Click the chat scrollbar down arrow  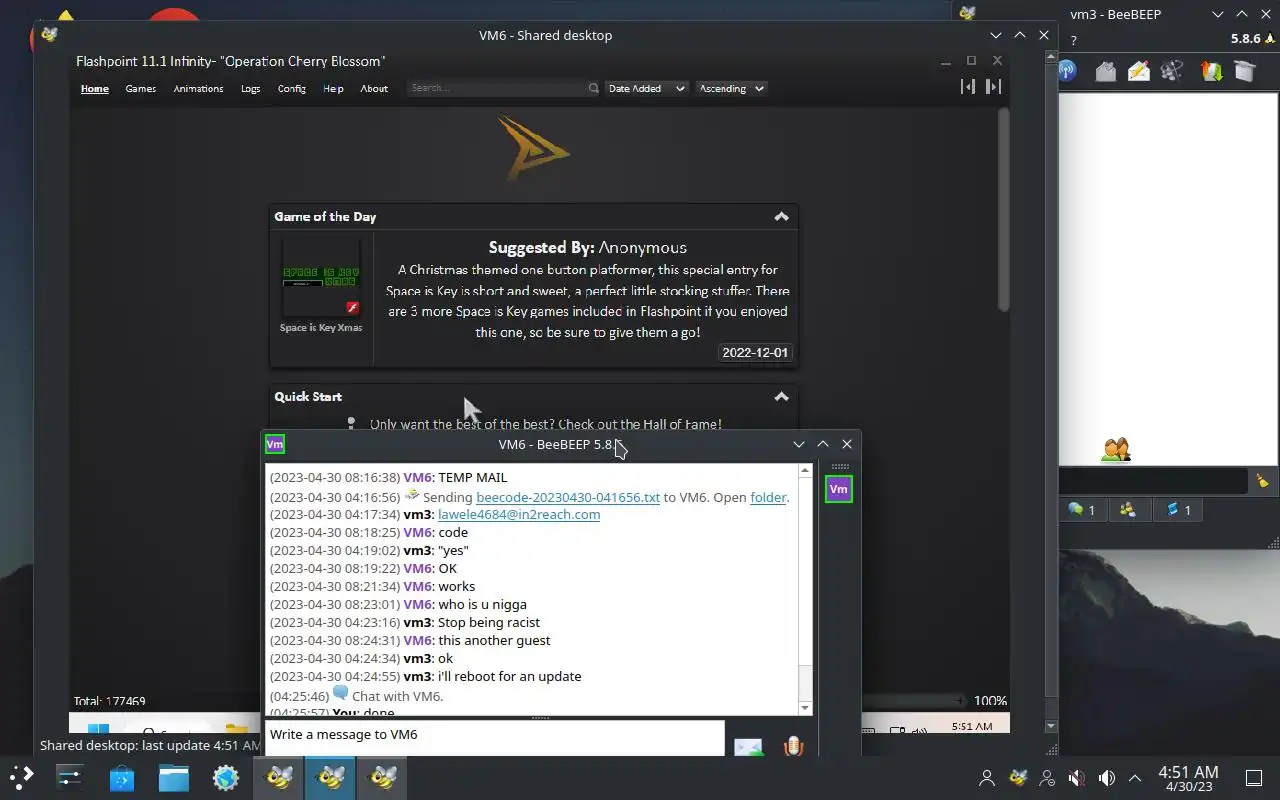pos(806,708)
